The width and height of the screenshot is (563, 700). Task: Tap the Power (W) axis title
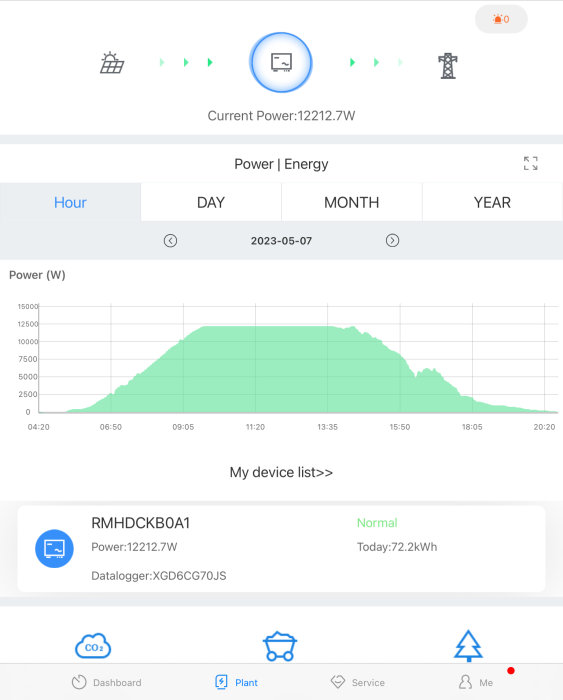(37, 275)
